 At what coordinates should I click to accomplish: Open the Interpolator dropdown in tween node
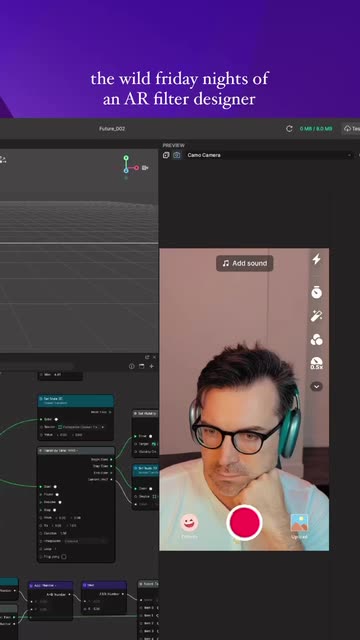pos(85,541)
